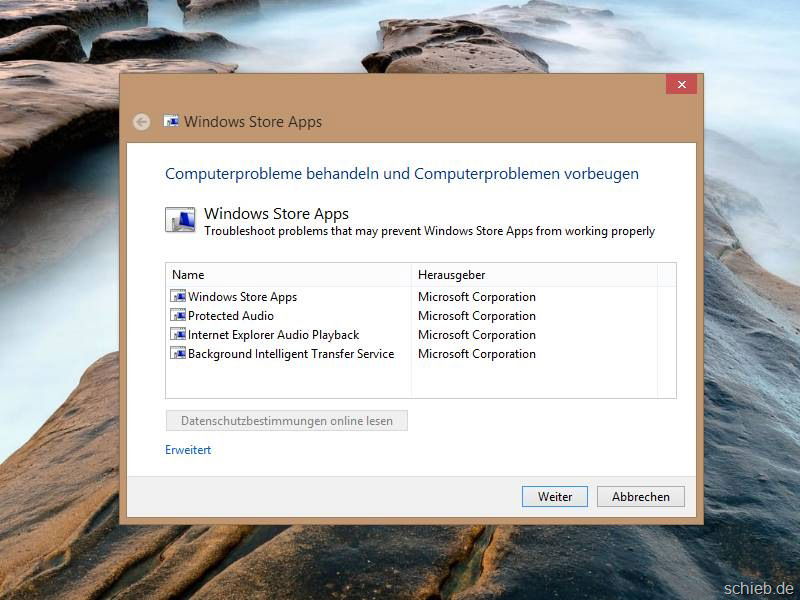The height and width of the screenshot is (600, 800).
Task: Select Background Intelligent Transfer Service row
Action: coord(414,354)
